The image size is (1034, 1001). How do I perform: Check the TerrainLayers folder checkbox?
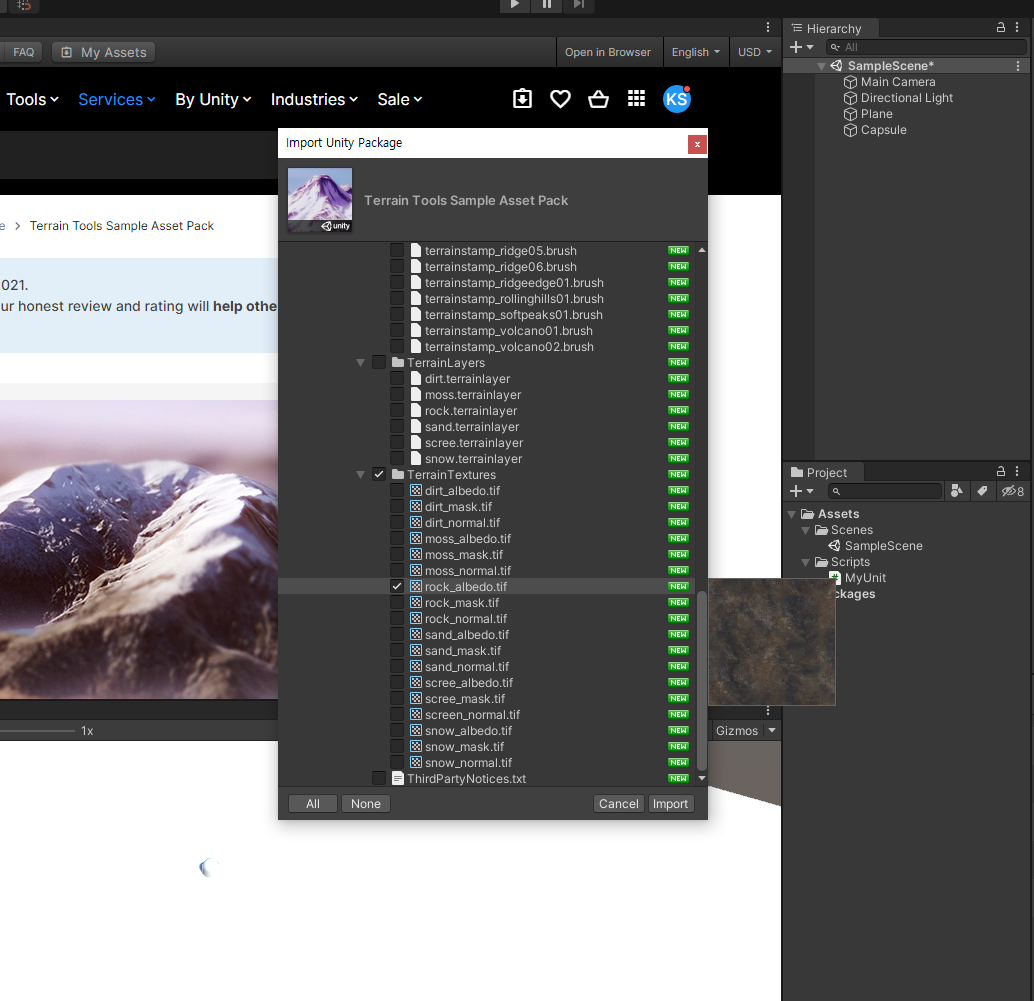[x=379, y=362]
